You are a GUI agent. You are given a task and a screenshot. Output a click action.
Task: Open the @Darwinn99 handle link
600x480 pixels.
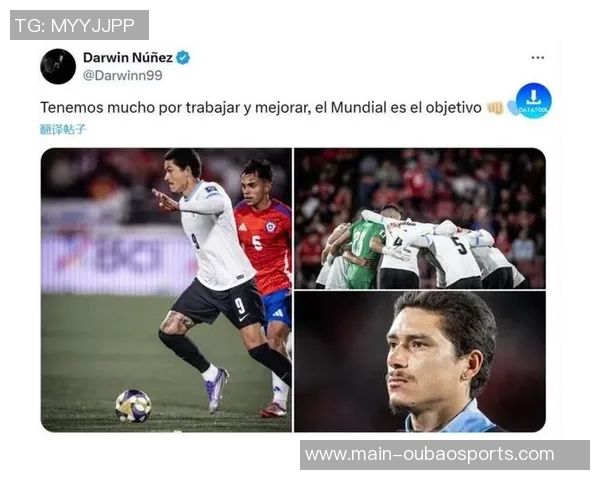[122, 75]
